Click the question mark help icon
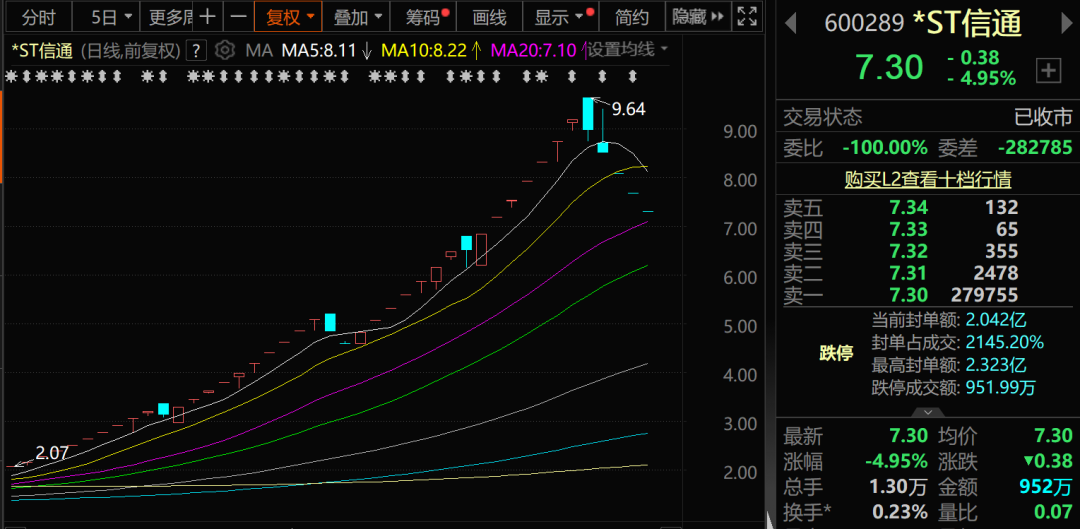The width and height of the screenshot is (1080, 529). (x=197, y=50)
